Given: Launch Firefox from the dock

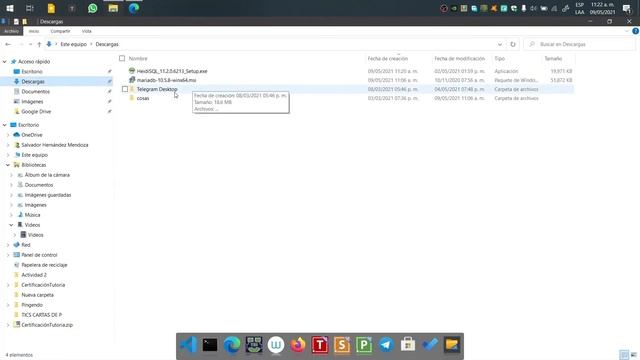Looking at the screenshot, I should tap(298, 345).
